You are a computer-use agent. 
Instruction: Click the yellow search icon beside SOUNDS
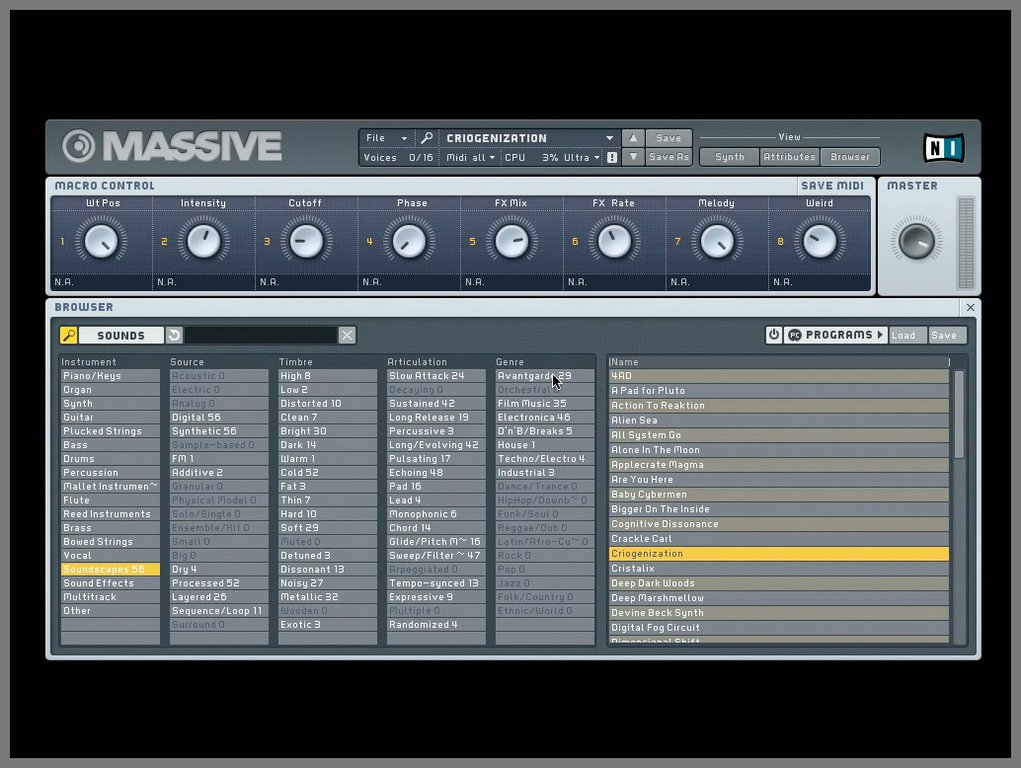69,335
